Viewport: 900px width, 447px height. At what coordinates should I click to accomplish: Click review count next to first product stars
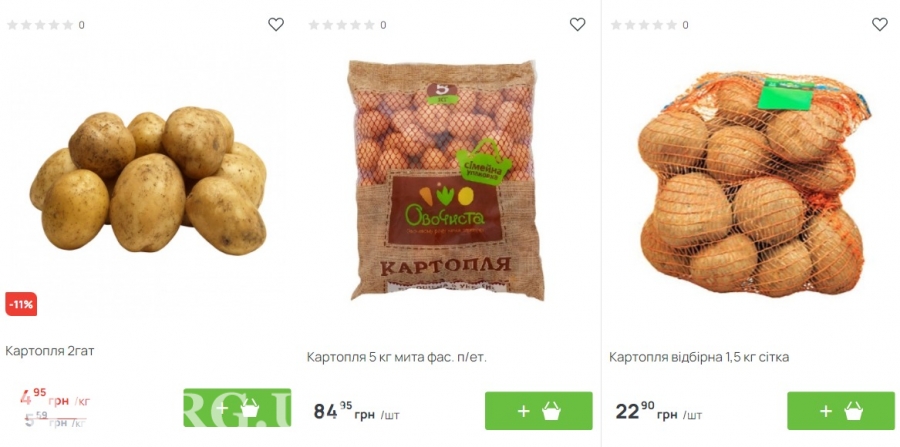click(82, 25)
